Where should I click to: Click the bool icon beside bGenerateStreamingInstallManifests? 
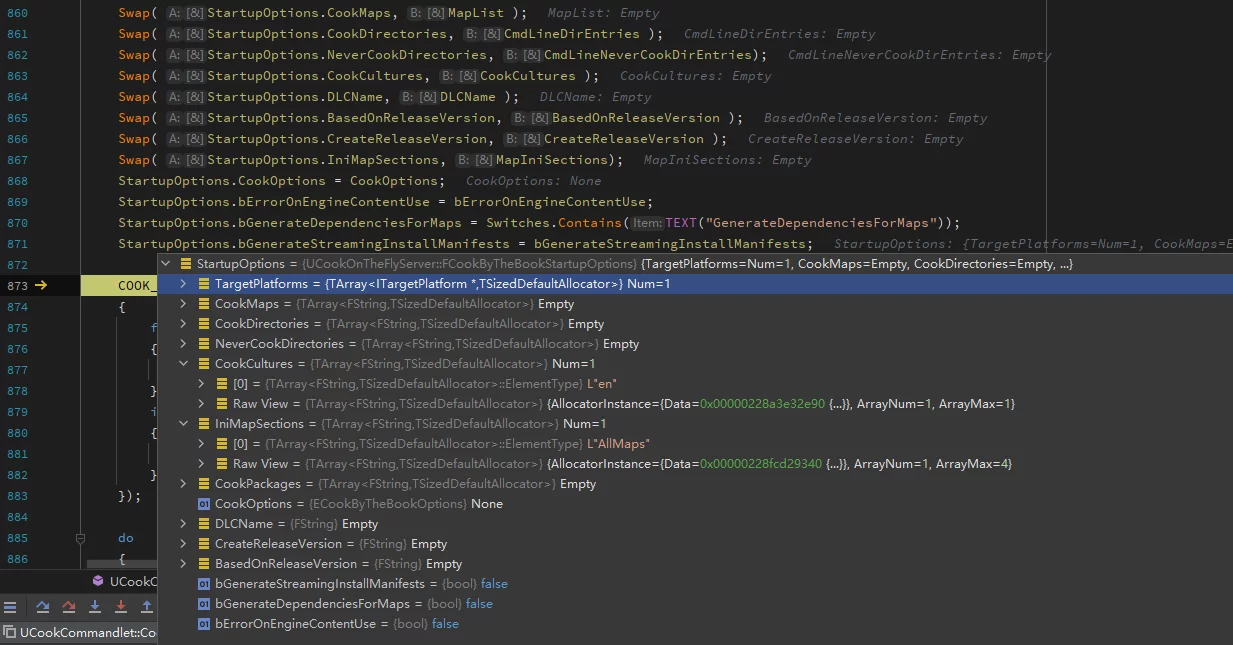pyautogui.click(x=204, y=584)
